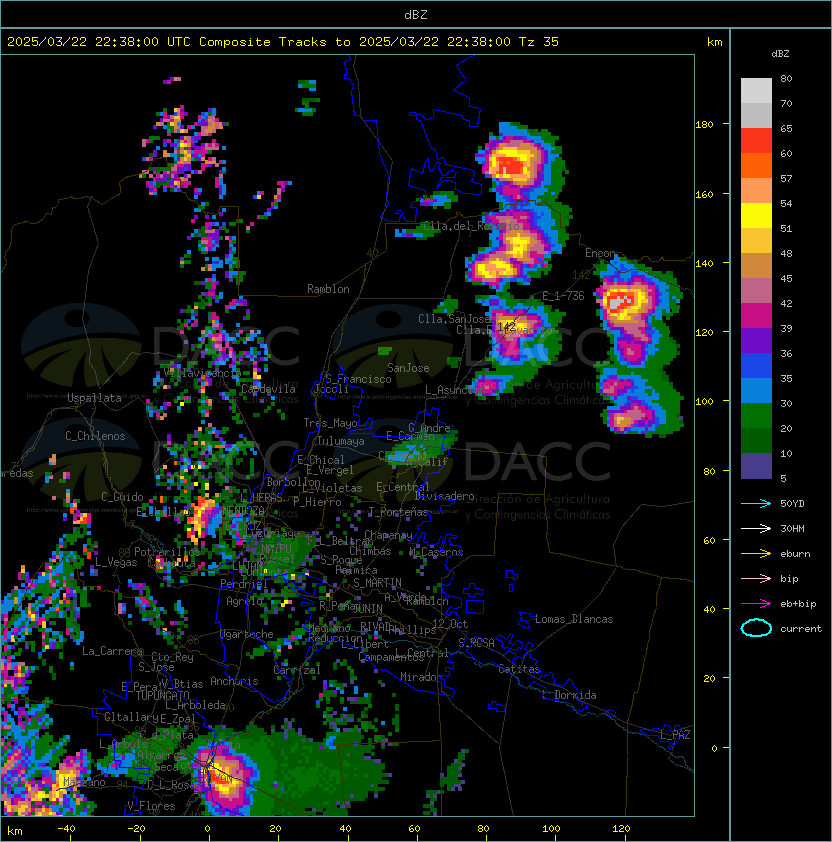Pick the purple 36-39 dBZ swatch
The image size is (832, 842).
point(756,341)
